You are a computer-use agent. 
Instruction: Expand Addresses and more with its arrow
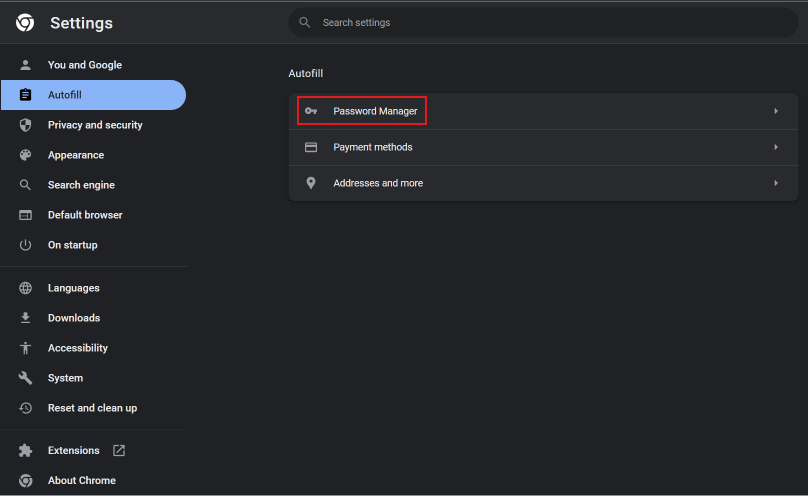(776, 183)
